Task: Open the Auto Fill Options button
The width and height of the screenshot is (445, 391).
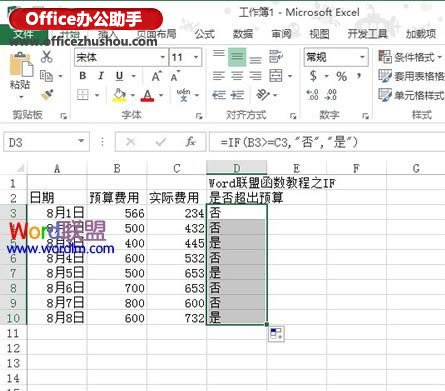Action: pos(276,334)
